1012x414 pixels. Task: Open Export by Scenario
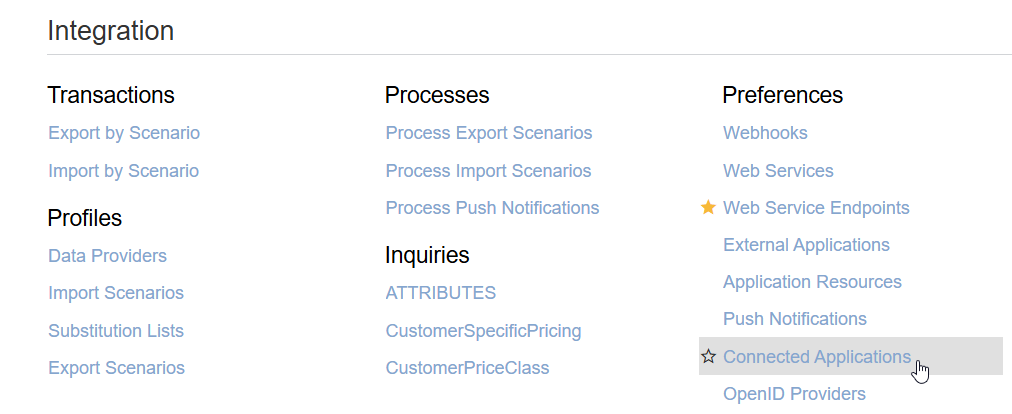tap(124, 133)
